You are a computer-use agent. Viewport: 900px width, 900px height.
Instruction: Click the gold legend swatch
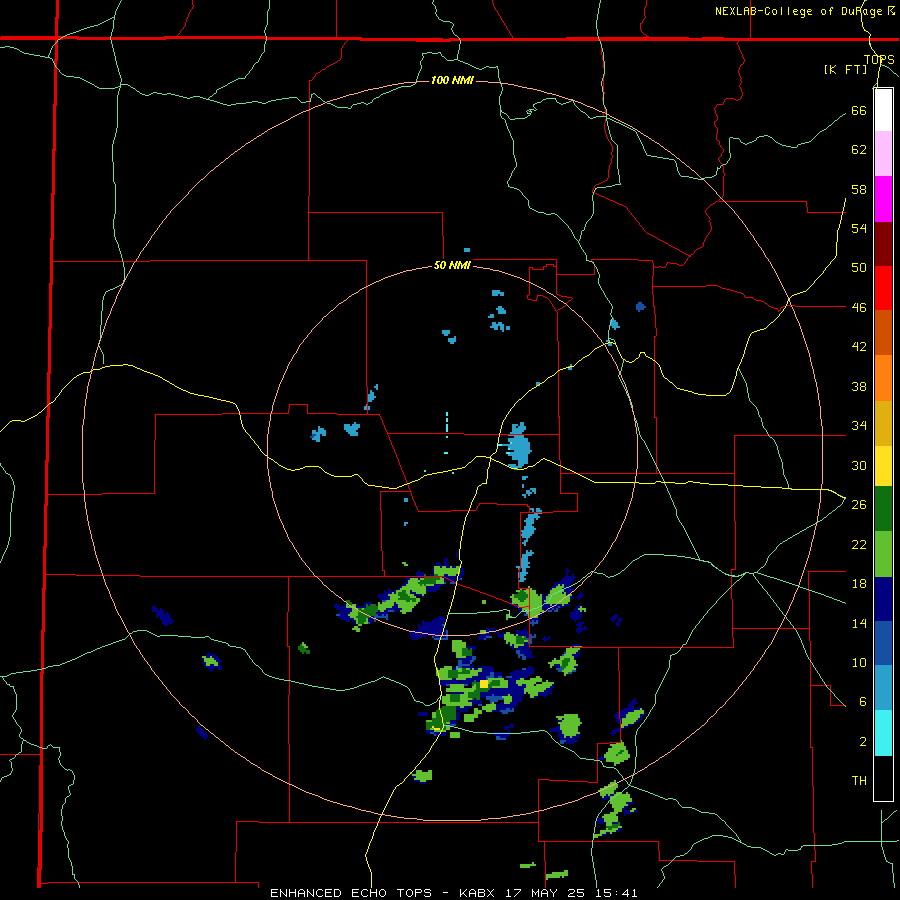click(883, 423)
